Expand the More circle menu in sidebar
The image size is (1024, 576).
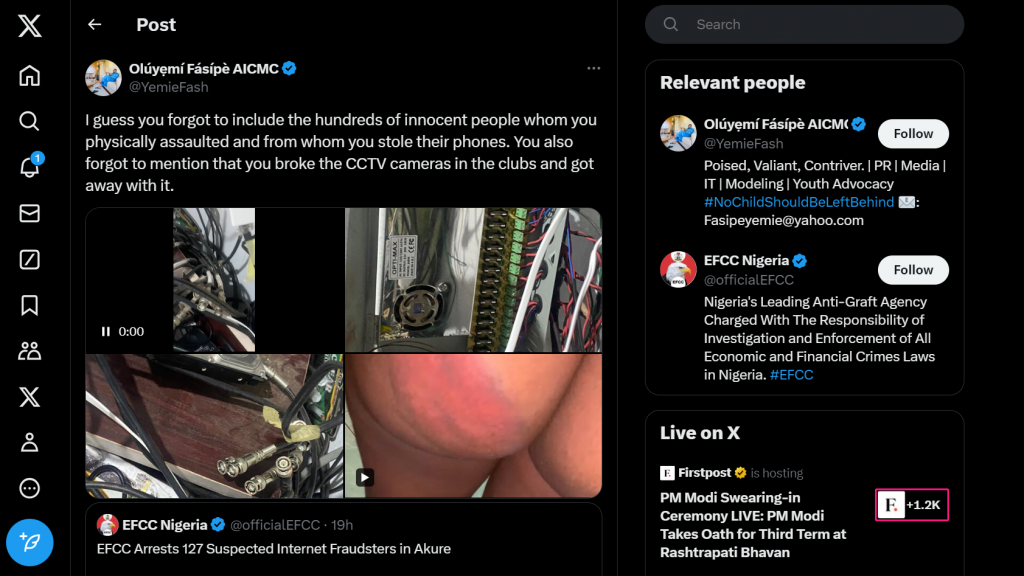tap(30, 488)
